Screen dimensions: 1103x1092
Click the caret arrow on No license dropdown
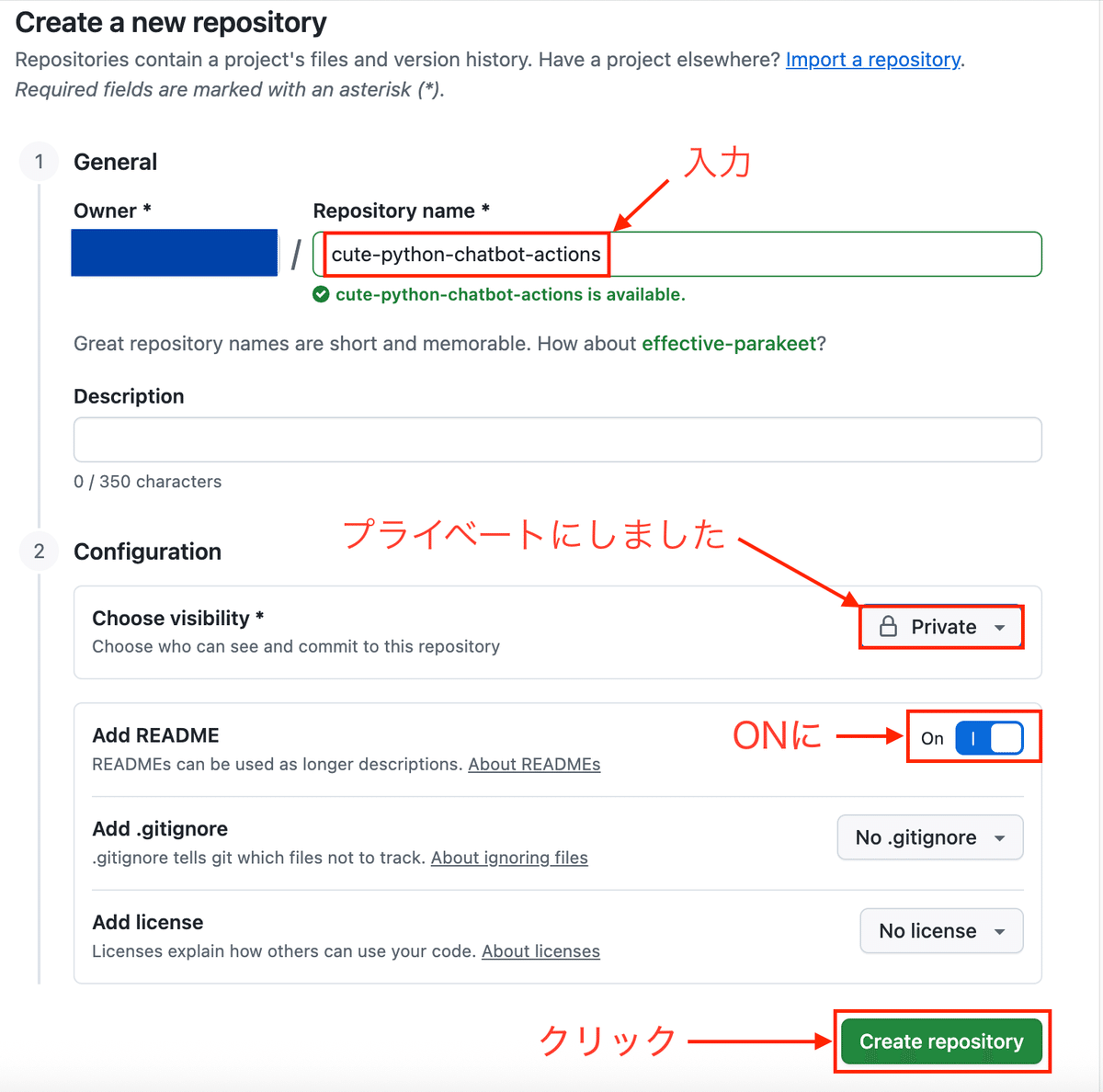tap(999, 932)
